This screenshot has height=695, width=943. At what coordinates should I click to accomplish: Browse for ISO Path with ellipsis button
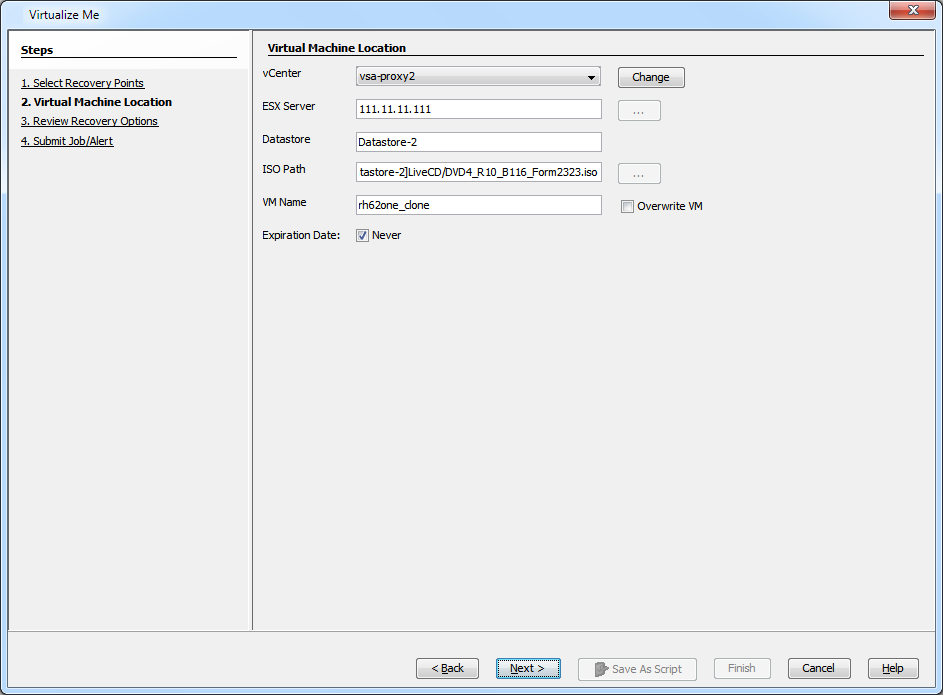pos(639,174)
